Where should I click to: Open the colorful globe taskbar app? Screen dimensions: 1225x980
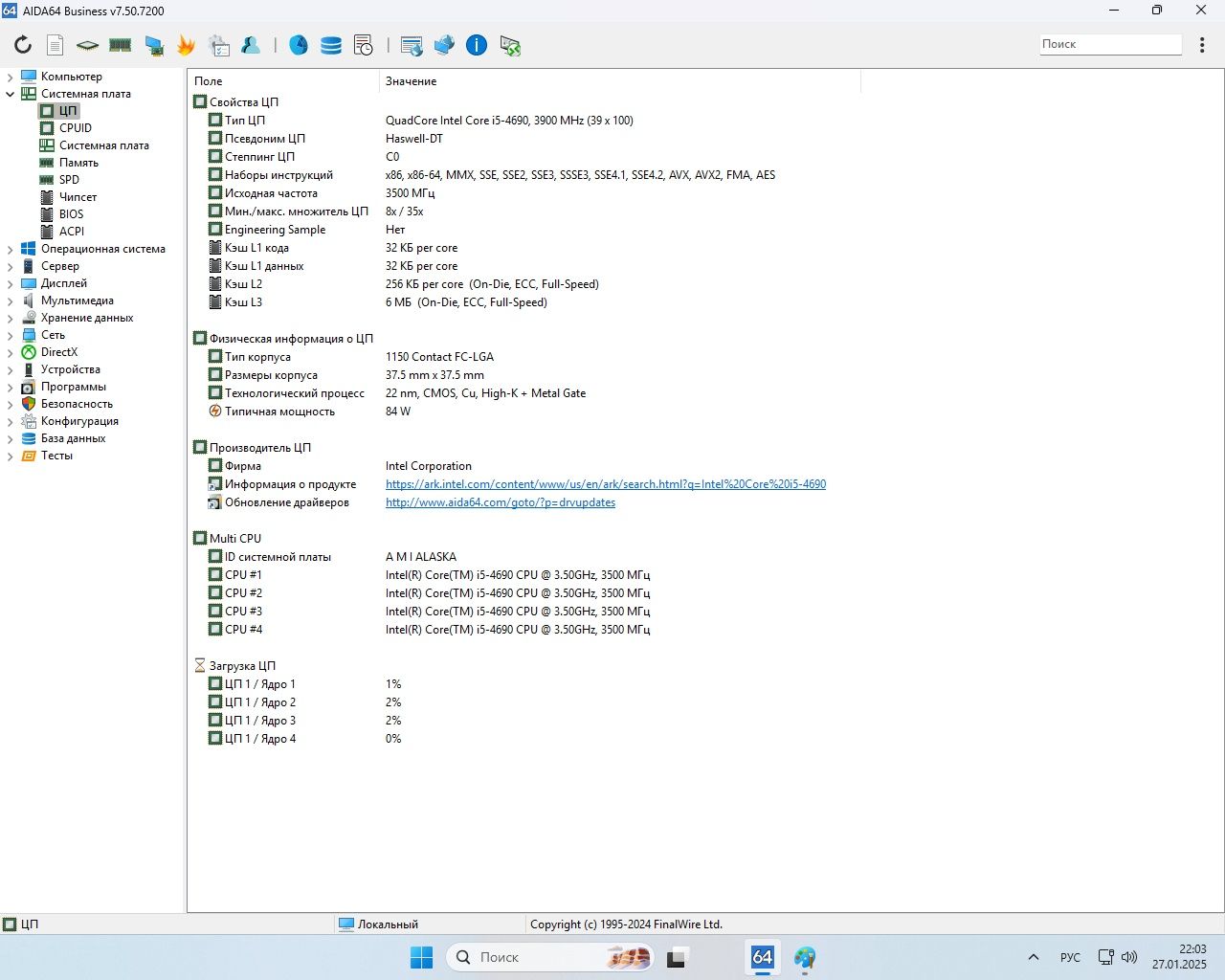(x=805, y=957)
